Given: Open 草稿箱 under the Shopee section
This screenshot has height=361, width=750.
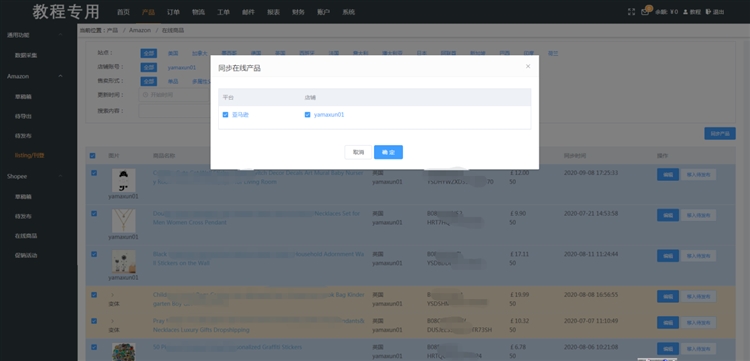Looking at the screenshot, I should 23,197.
